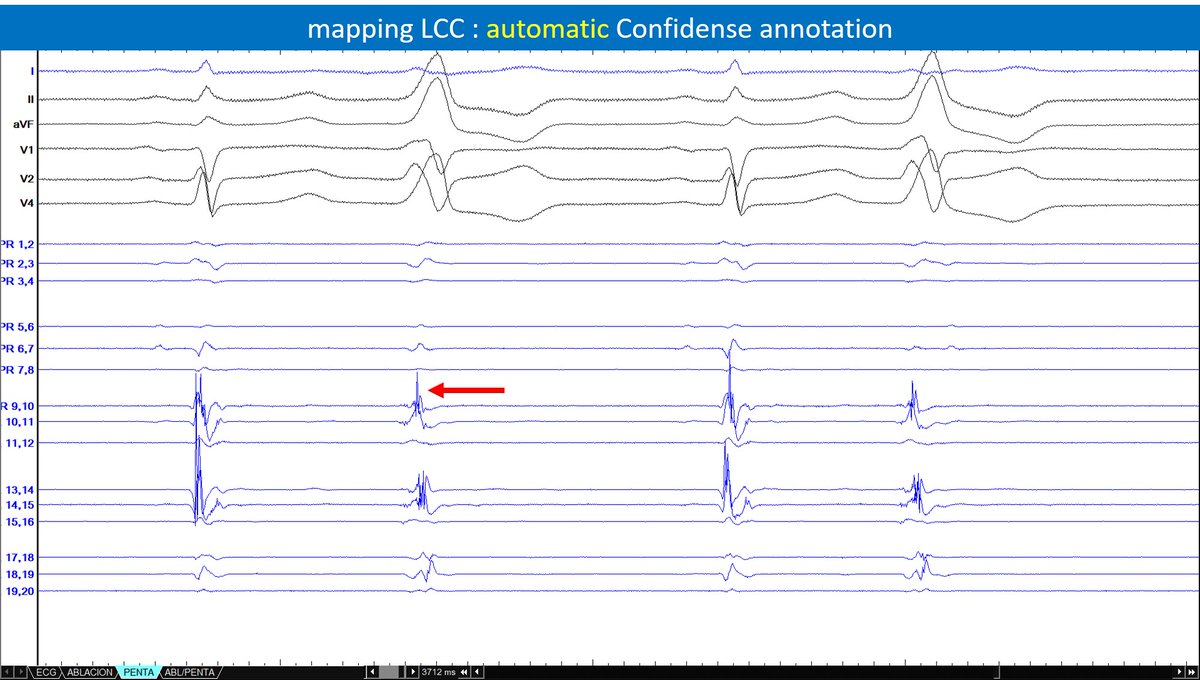Select the 15,16 channel label
Screen dimensions: 1200x680
(22, 522)
